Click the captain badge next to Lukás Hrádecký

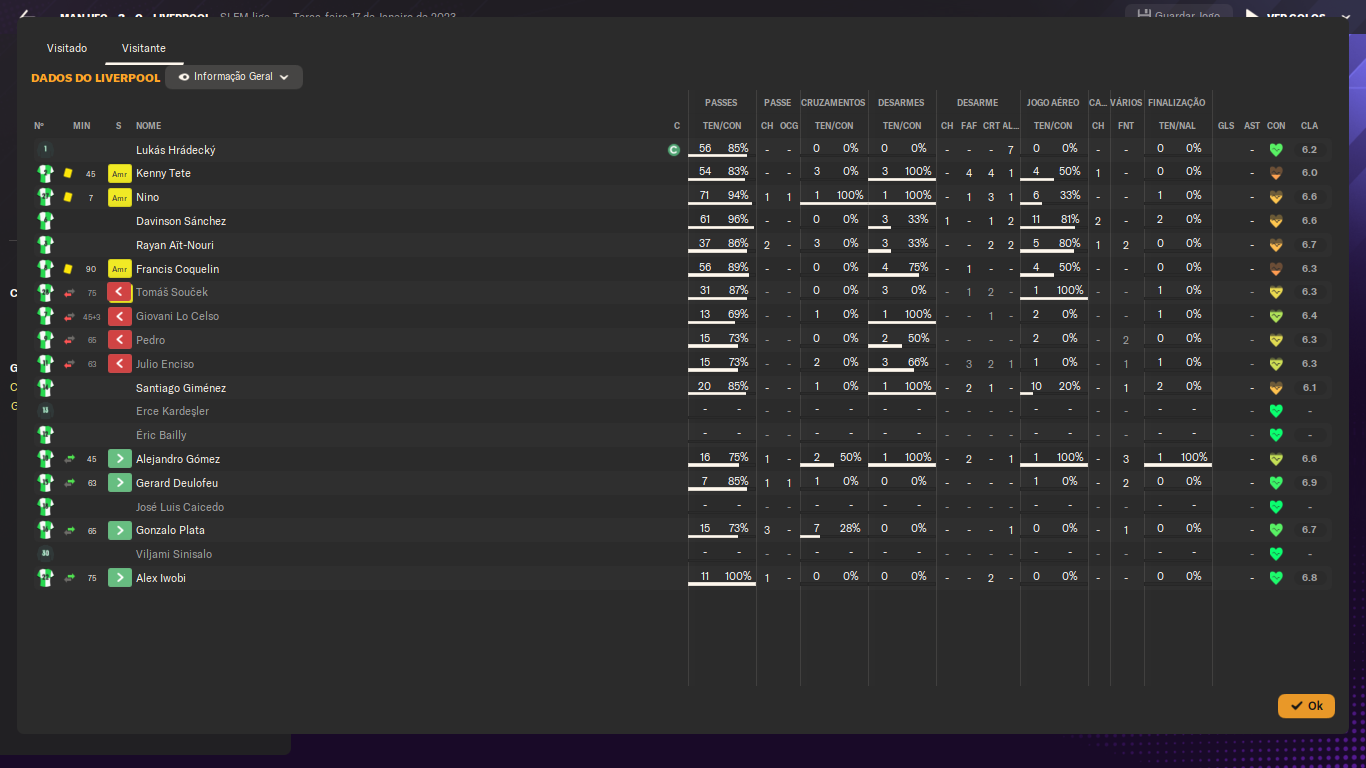click(x=674, y=150)
